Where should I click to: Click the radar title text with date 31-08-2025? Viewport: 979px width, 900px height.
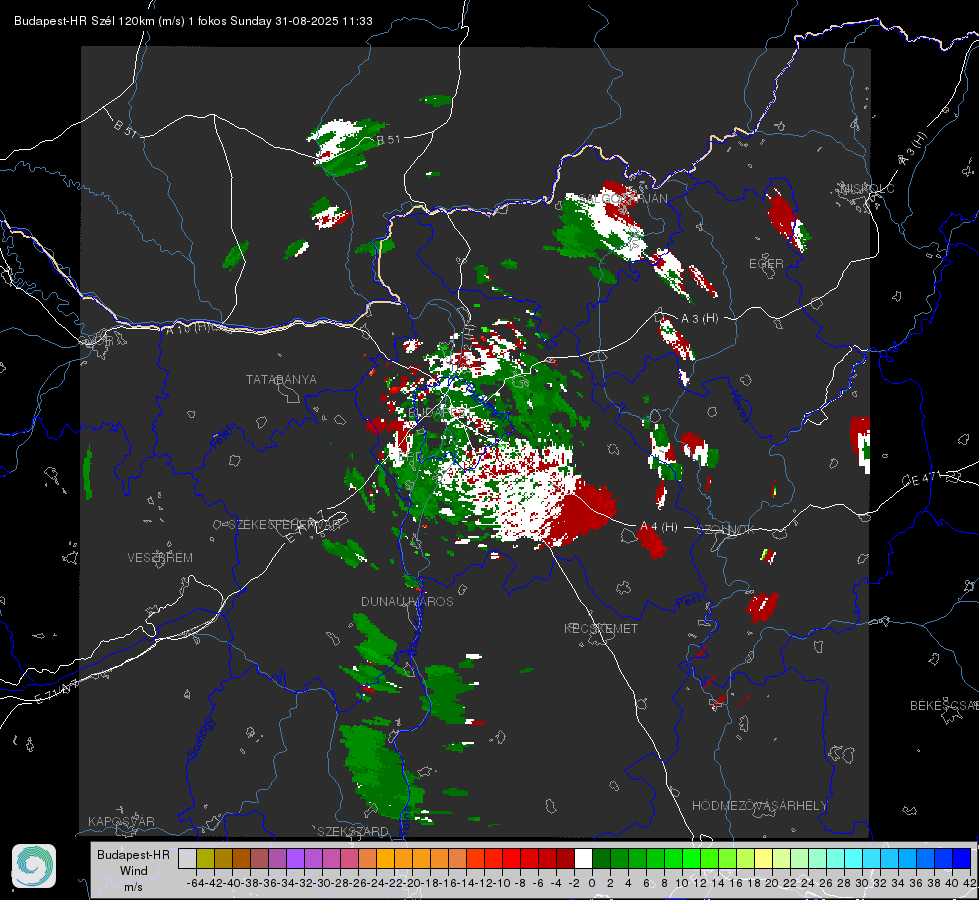tap(193, 21)
